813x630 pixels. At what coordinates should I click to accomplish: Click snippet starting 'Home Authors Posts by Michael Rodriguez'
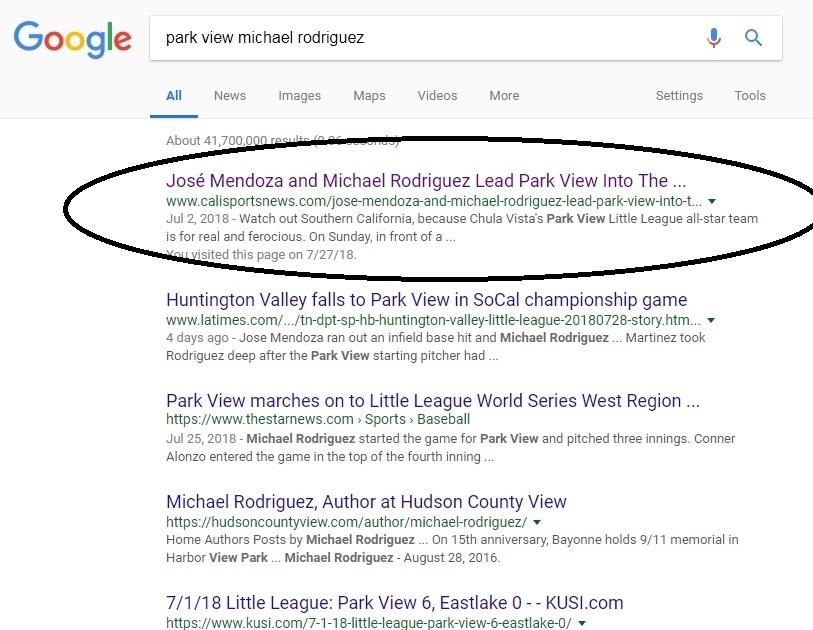(452, 549)
